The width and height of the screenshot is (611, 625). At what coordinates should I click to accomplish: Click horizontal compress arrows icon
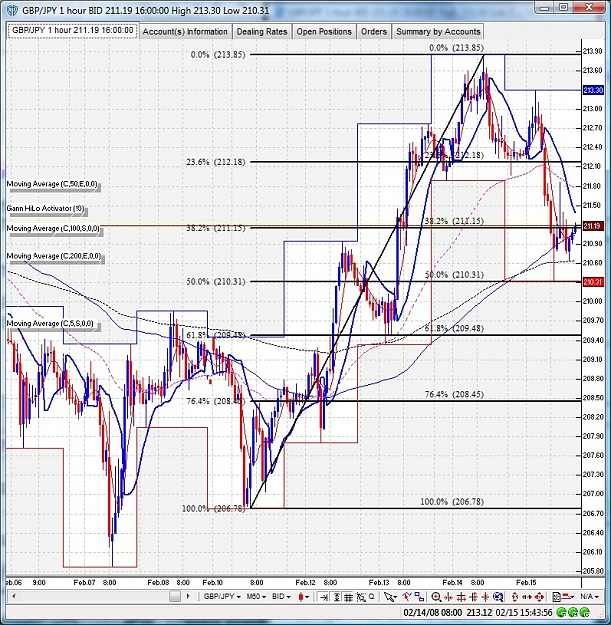[448, 597]
